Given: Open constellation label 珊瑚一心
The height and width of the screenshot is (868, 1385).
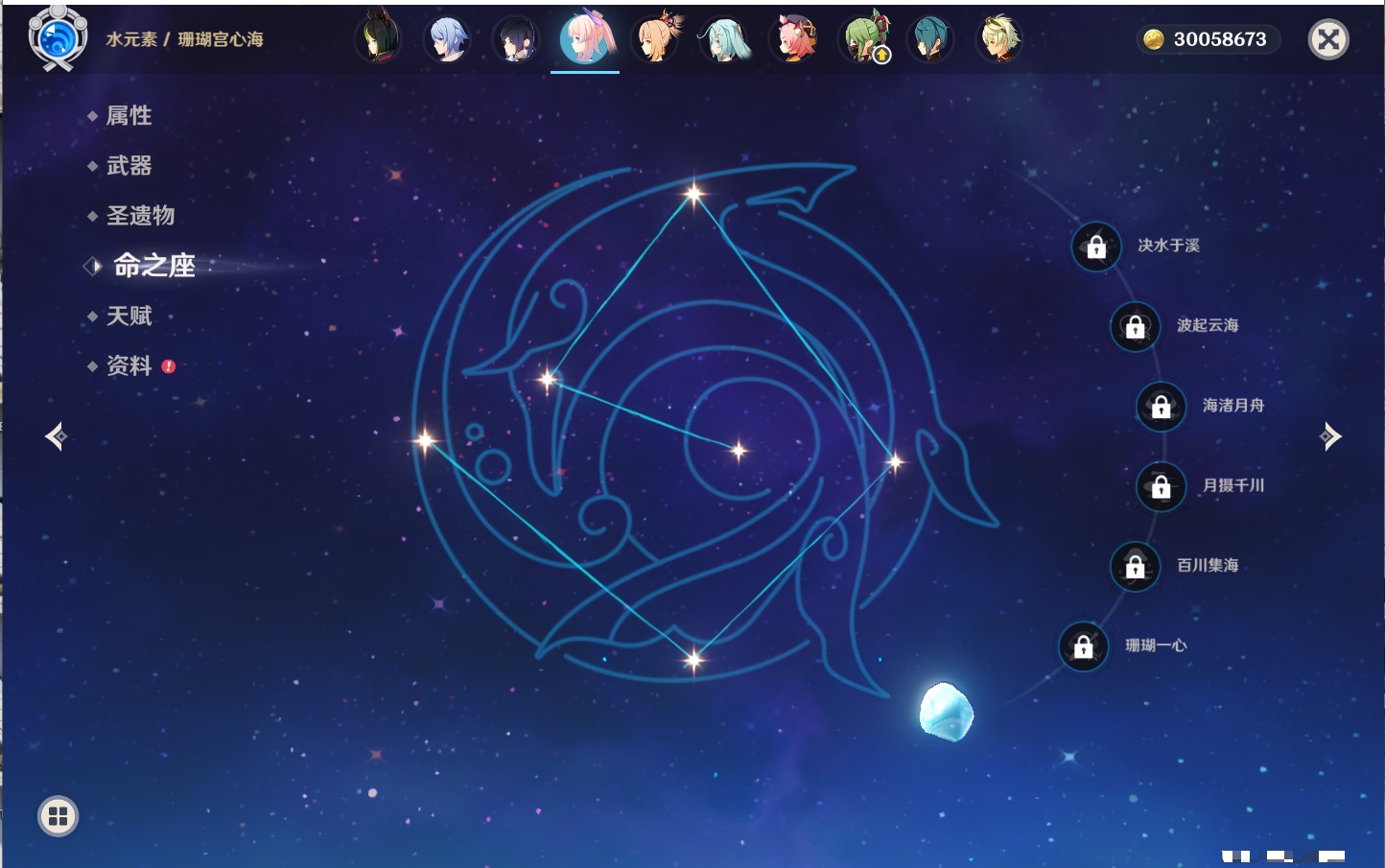Looking at the screenshot, I should pos(1156,645).
